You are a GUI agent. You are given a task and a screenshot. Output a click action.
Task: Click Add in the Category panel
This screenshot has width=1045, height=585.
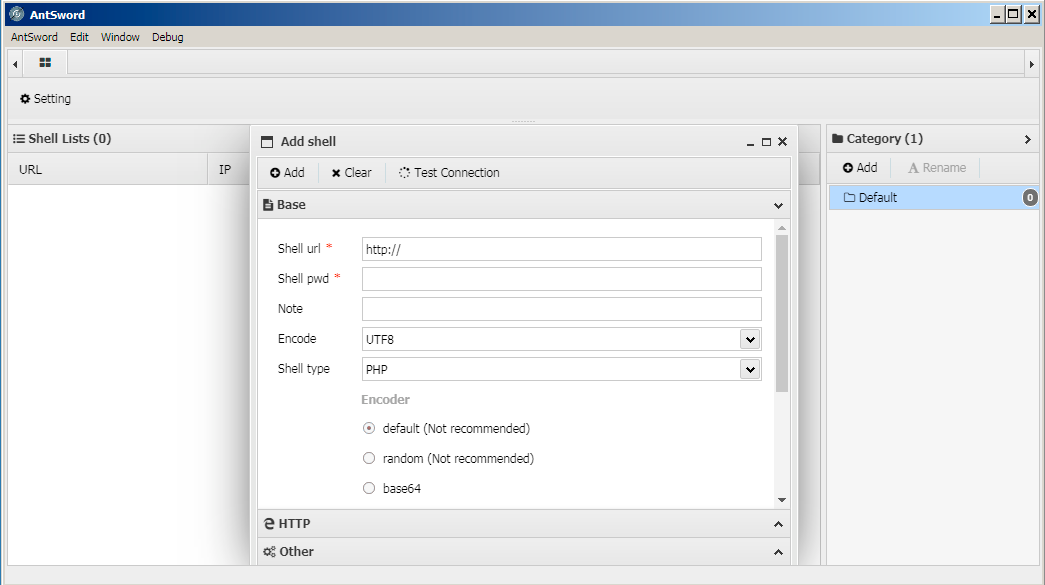[x=860, y=168]
